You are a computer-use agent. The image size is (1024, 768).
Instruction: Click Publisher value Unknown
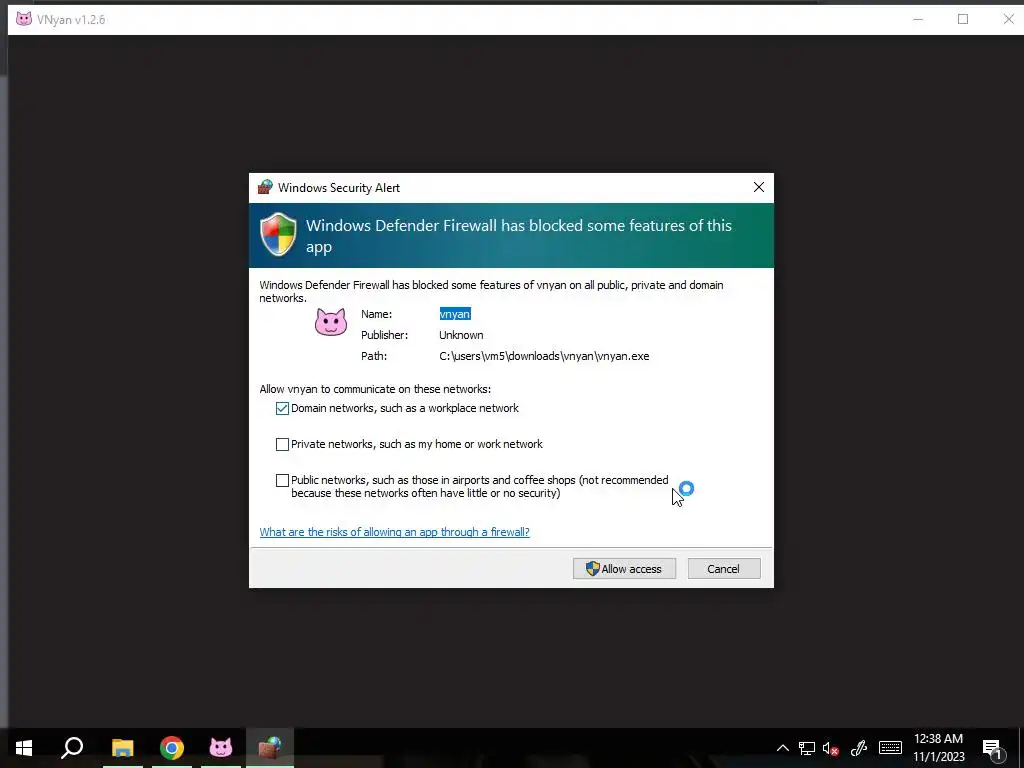(461, 335)
